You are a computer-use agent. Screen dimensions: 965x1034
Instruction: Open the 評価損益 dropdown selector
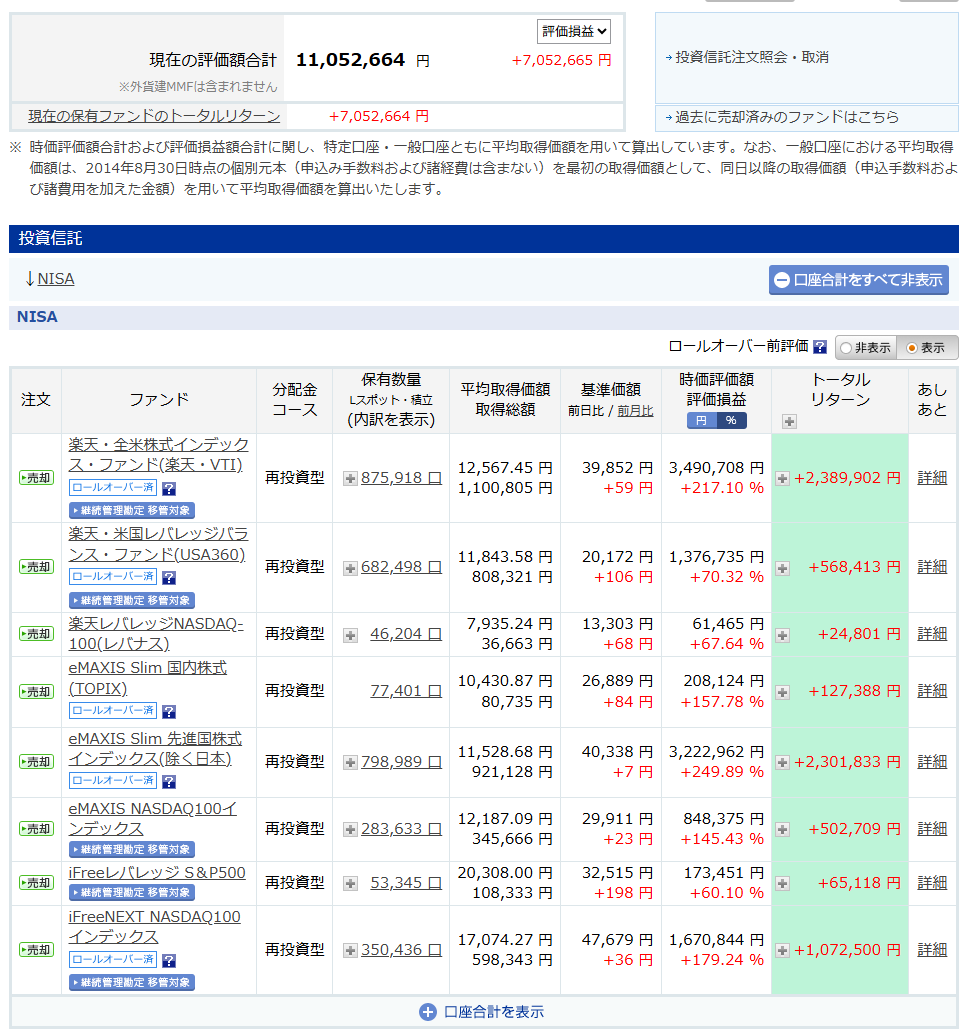tap(573, 31)
